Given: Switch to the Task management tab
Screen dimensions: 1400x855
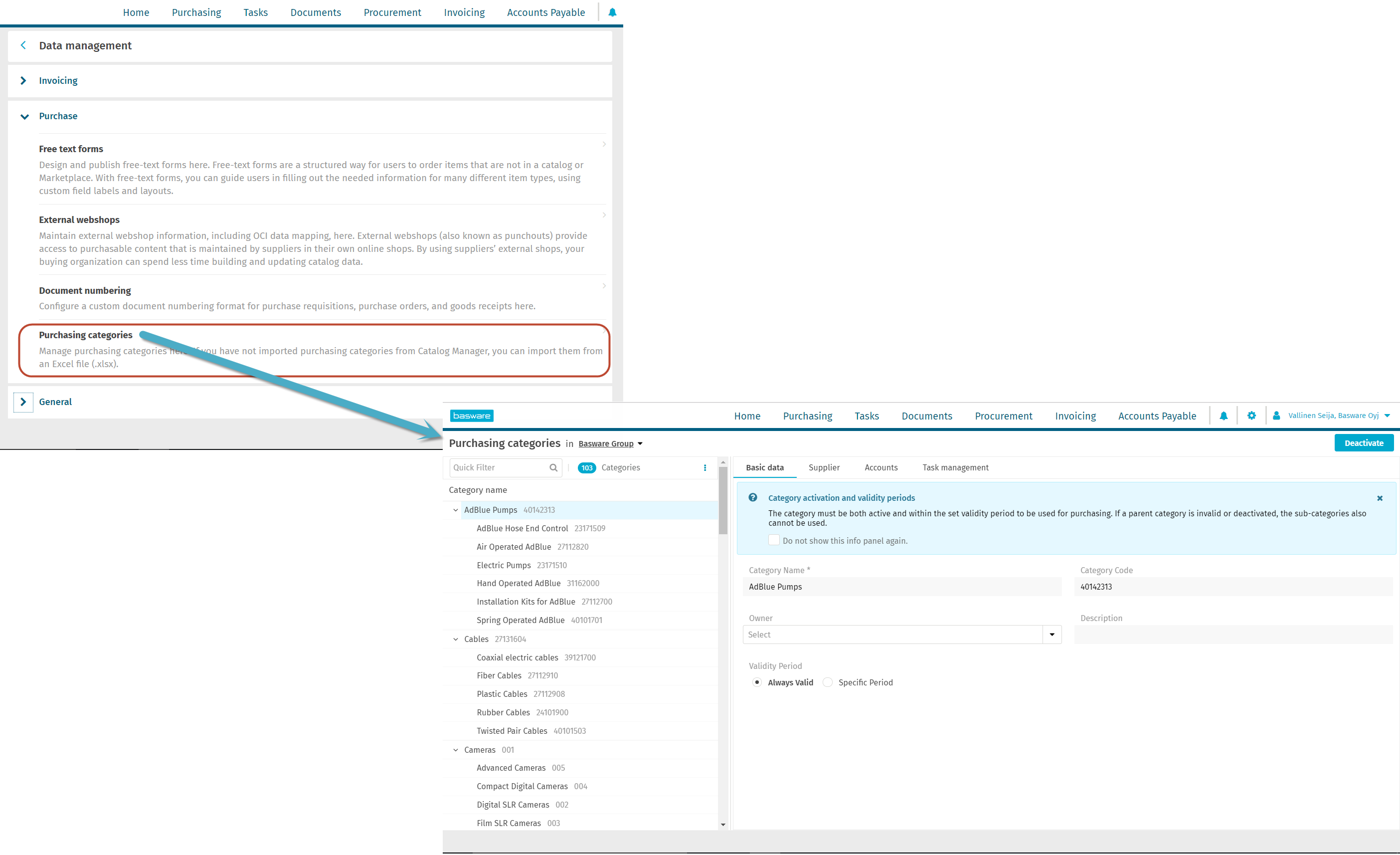Looking at the screenshot, I should click(955, 467).
